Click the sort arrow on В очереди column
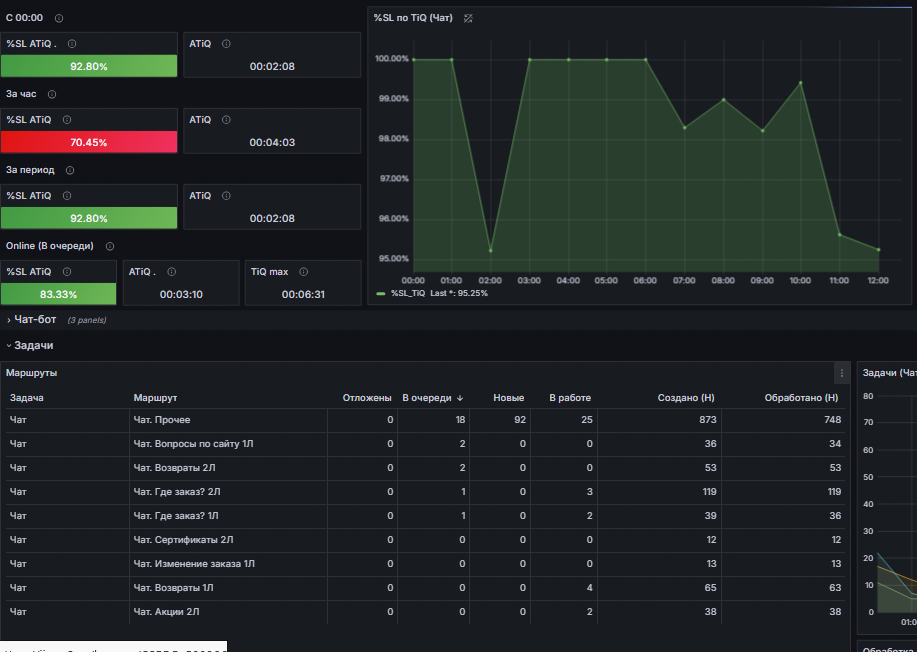The image size is (917, 652). click(460, 398)
